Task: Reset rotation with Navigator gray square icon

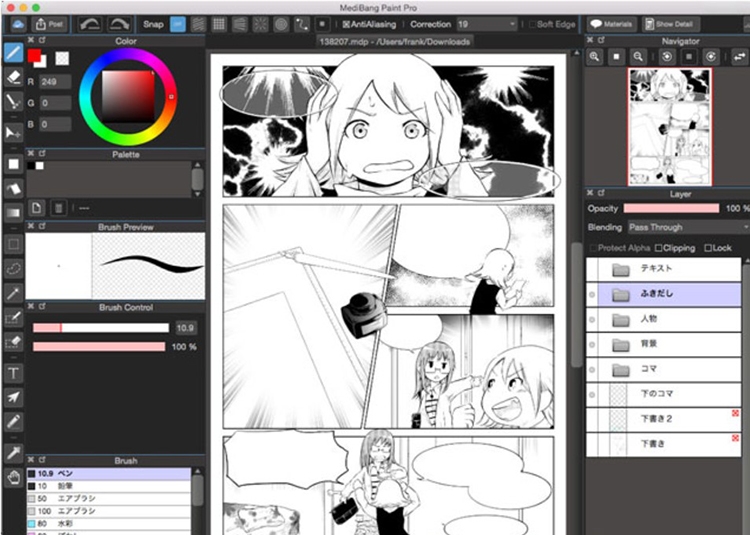Action: click(689, 57)
